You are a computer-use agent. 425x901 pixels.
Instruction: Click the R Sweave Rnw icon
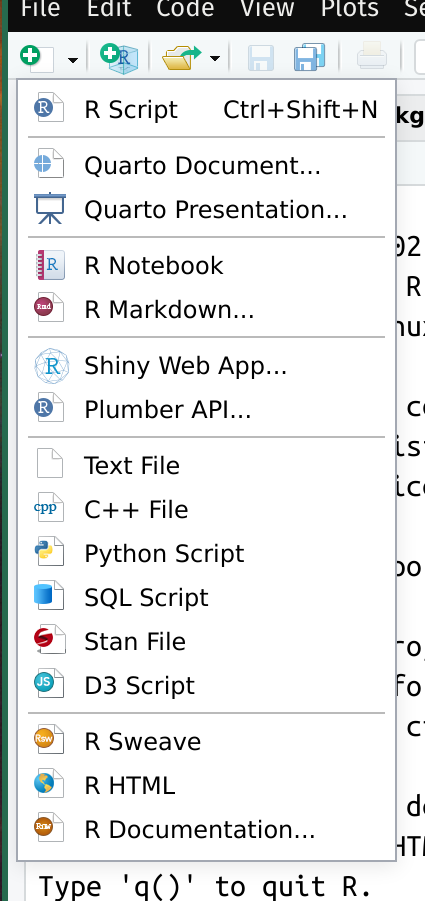point(49,740)
